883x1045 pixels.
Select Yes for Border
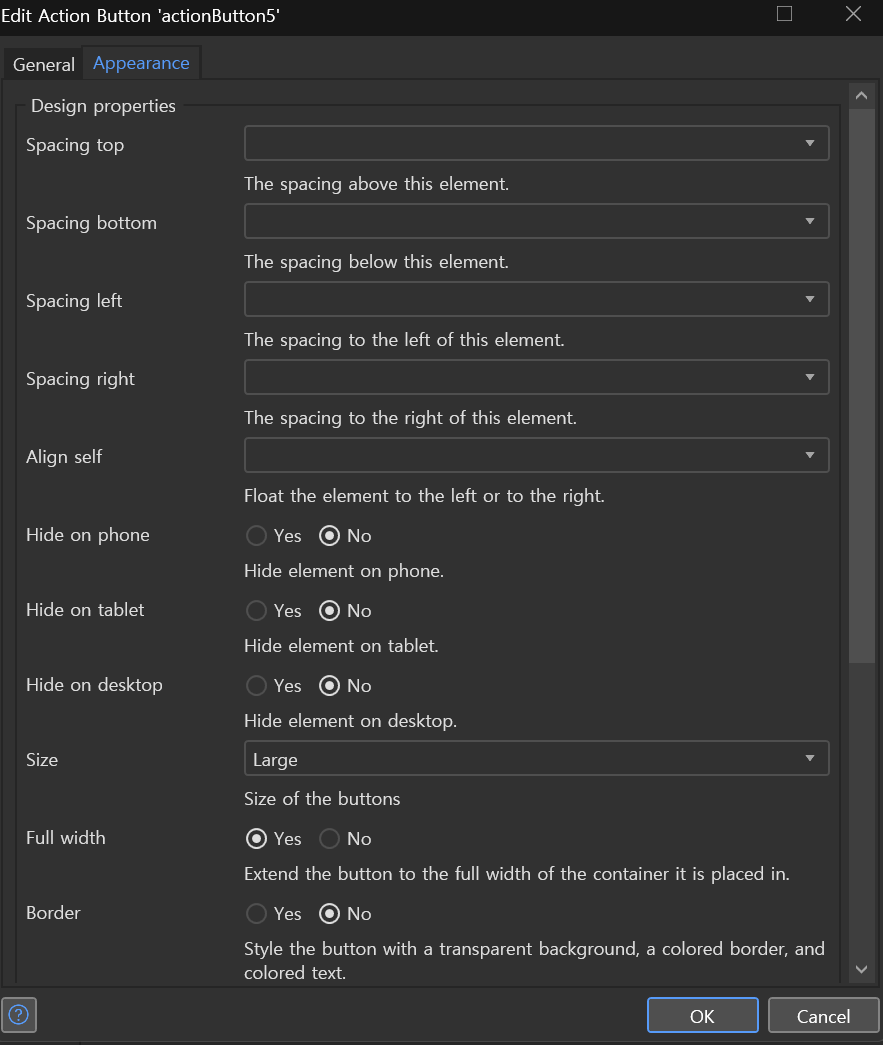(x=257, y=914)
